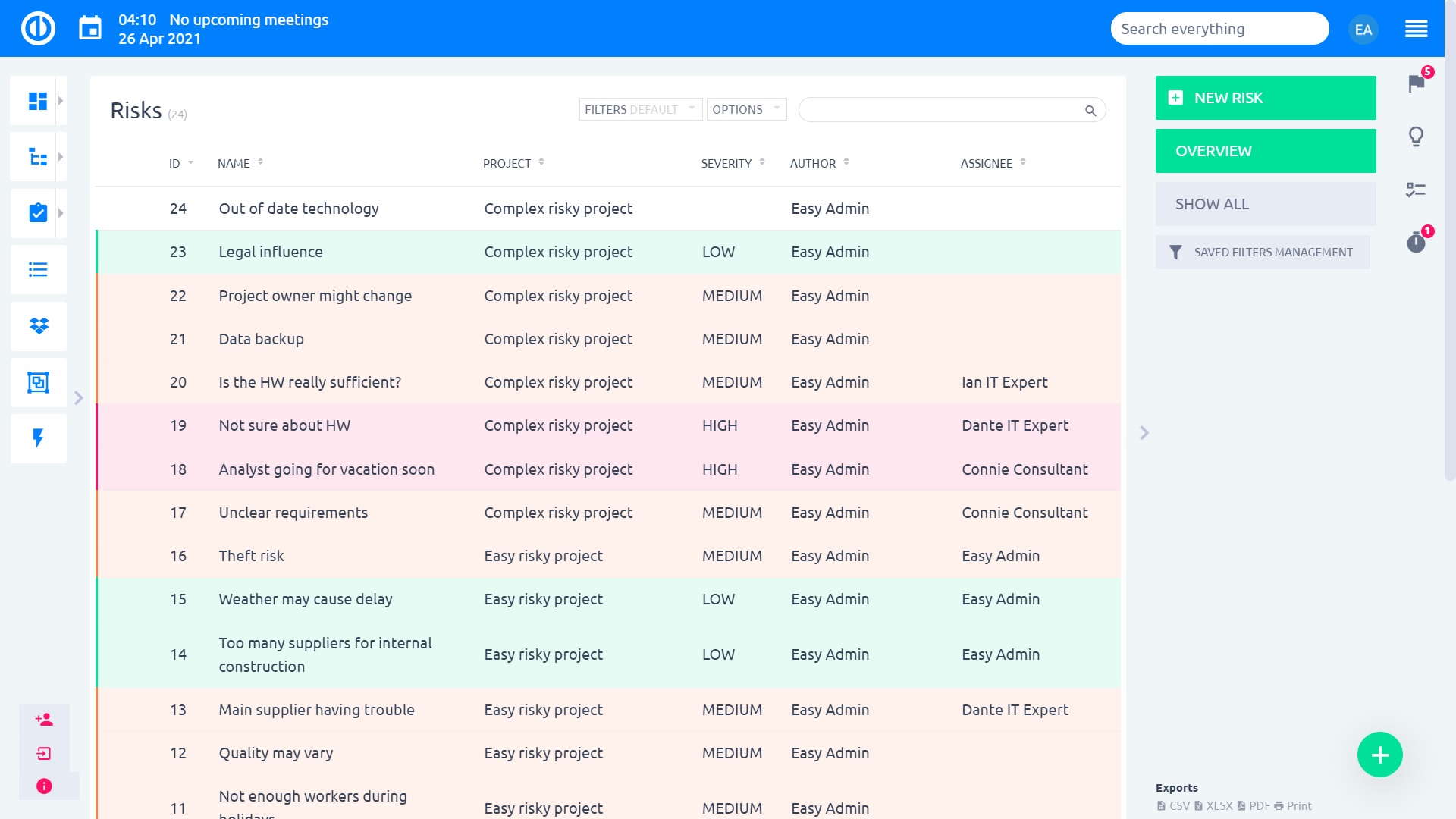The image size is (1456, 819).
Task: Expand the right sidebar chevron arrow
Action: tap(1144, 433)
